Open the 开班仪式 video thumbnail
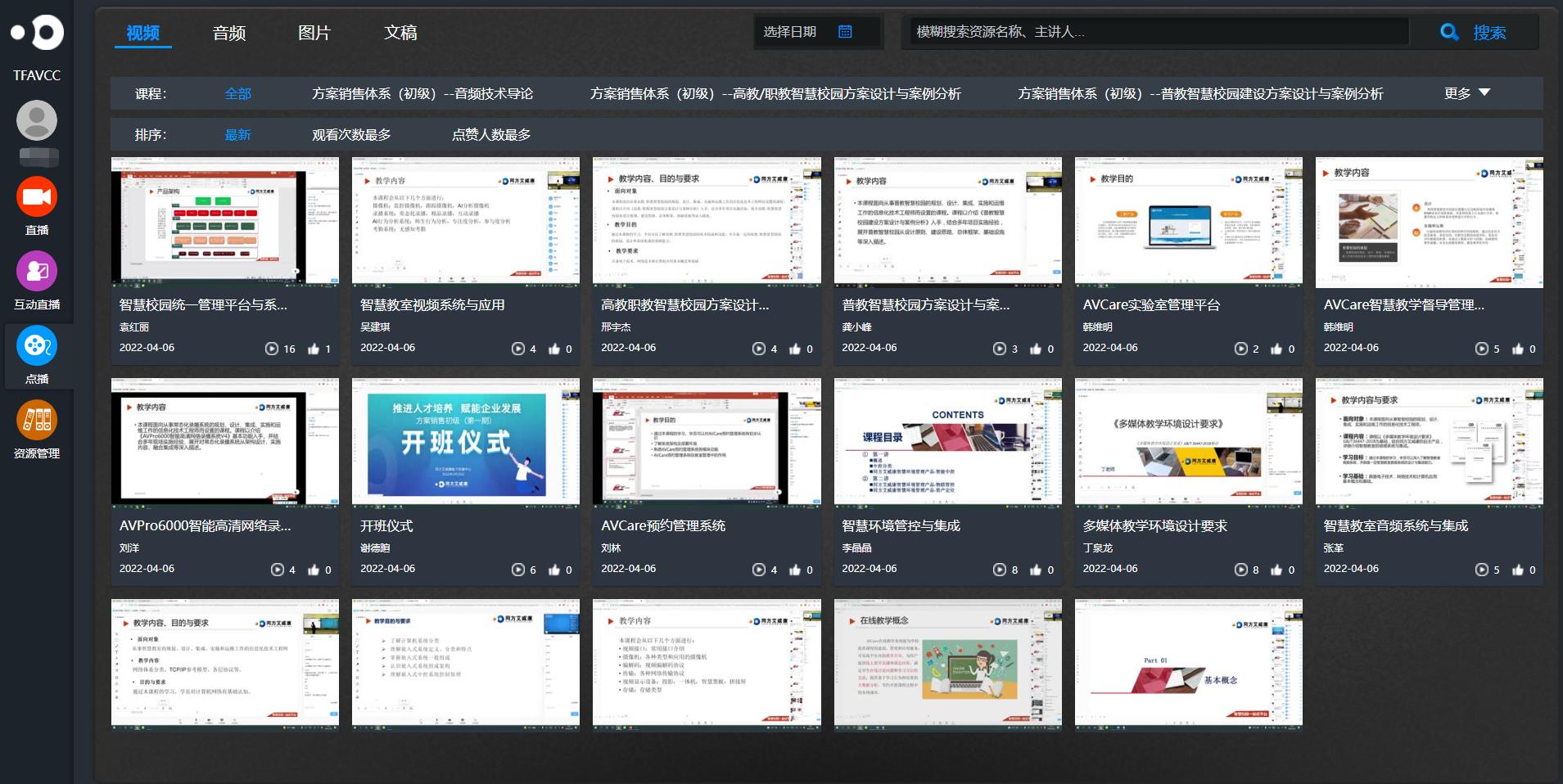Screen dimensions: 1563x784 [465, 442]
